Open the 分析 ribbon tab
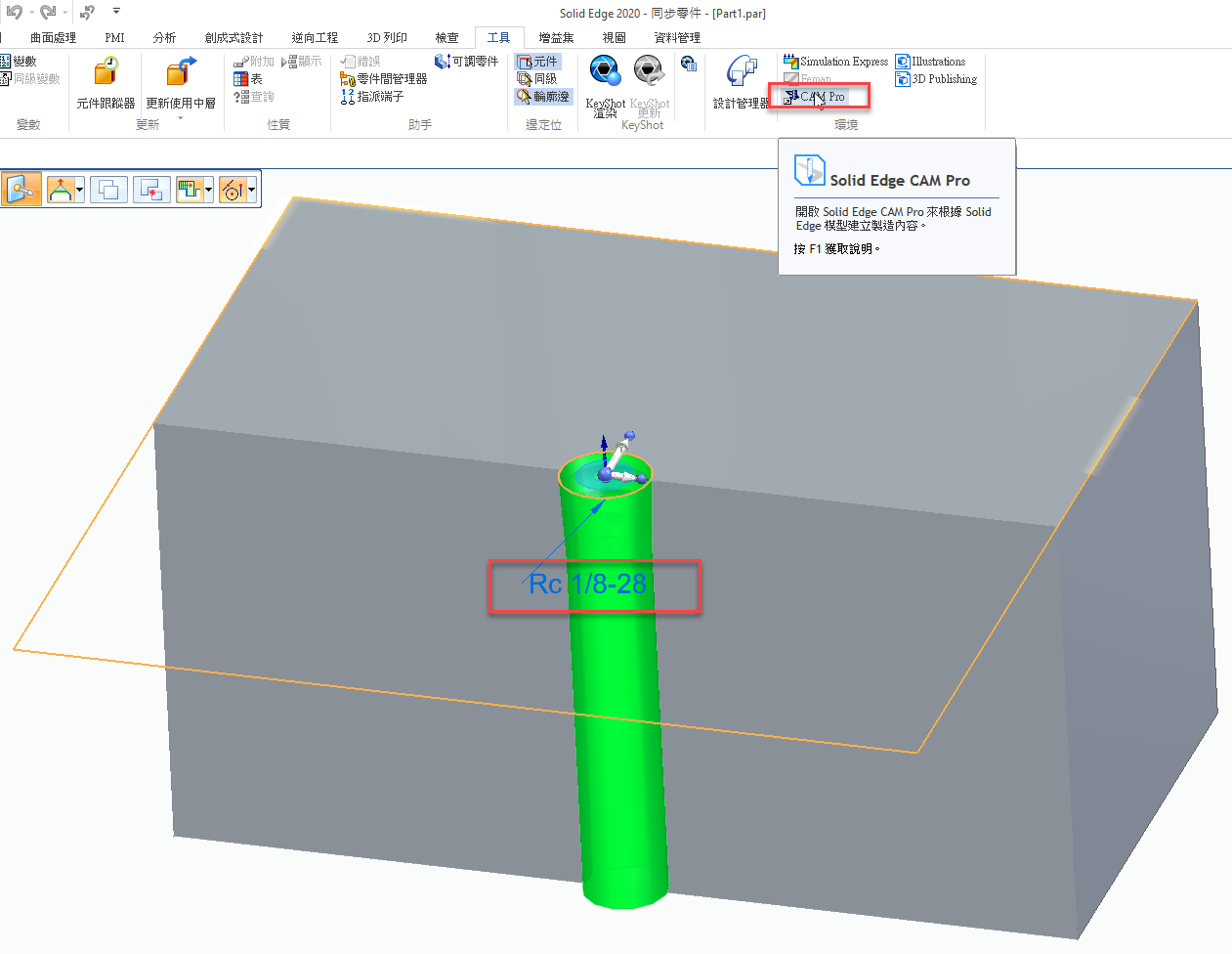This screenshot has width=1232, height=954. (164, 38)
